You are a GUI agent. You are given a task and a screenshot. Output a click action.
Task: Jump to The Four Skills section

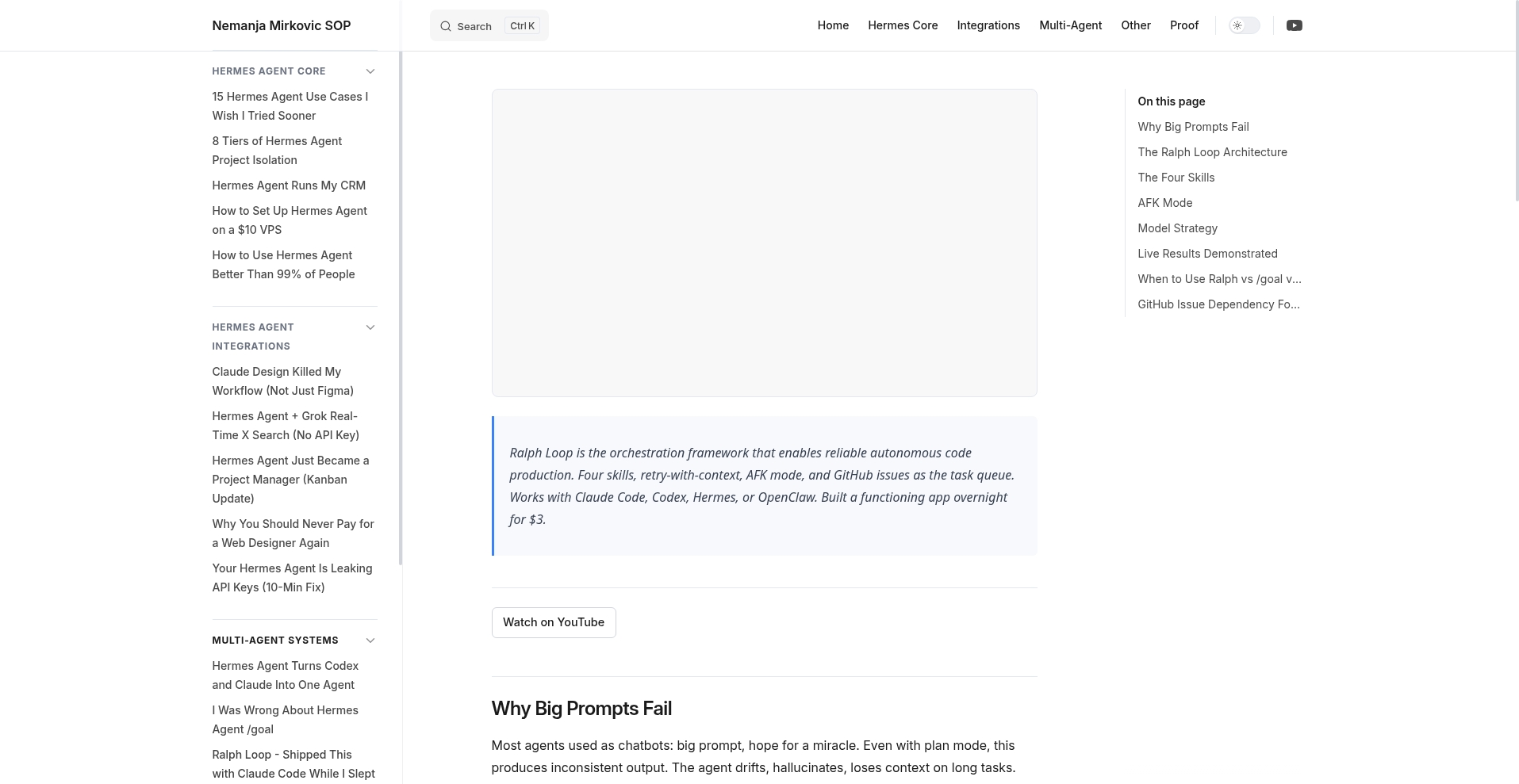pos(1176,178)
